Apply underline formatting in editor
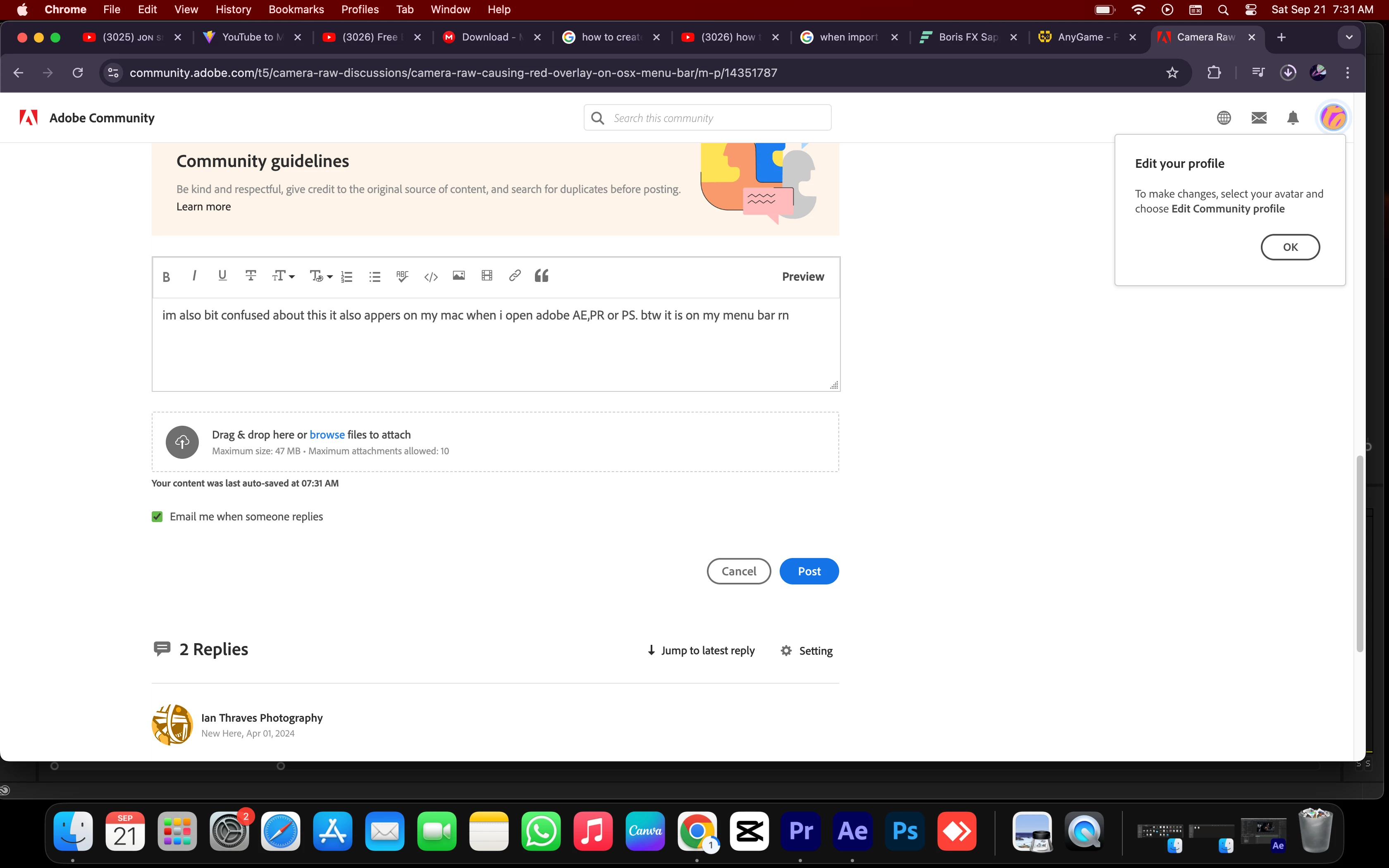The image size is (1389, 868). click(x=222, y=276)
